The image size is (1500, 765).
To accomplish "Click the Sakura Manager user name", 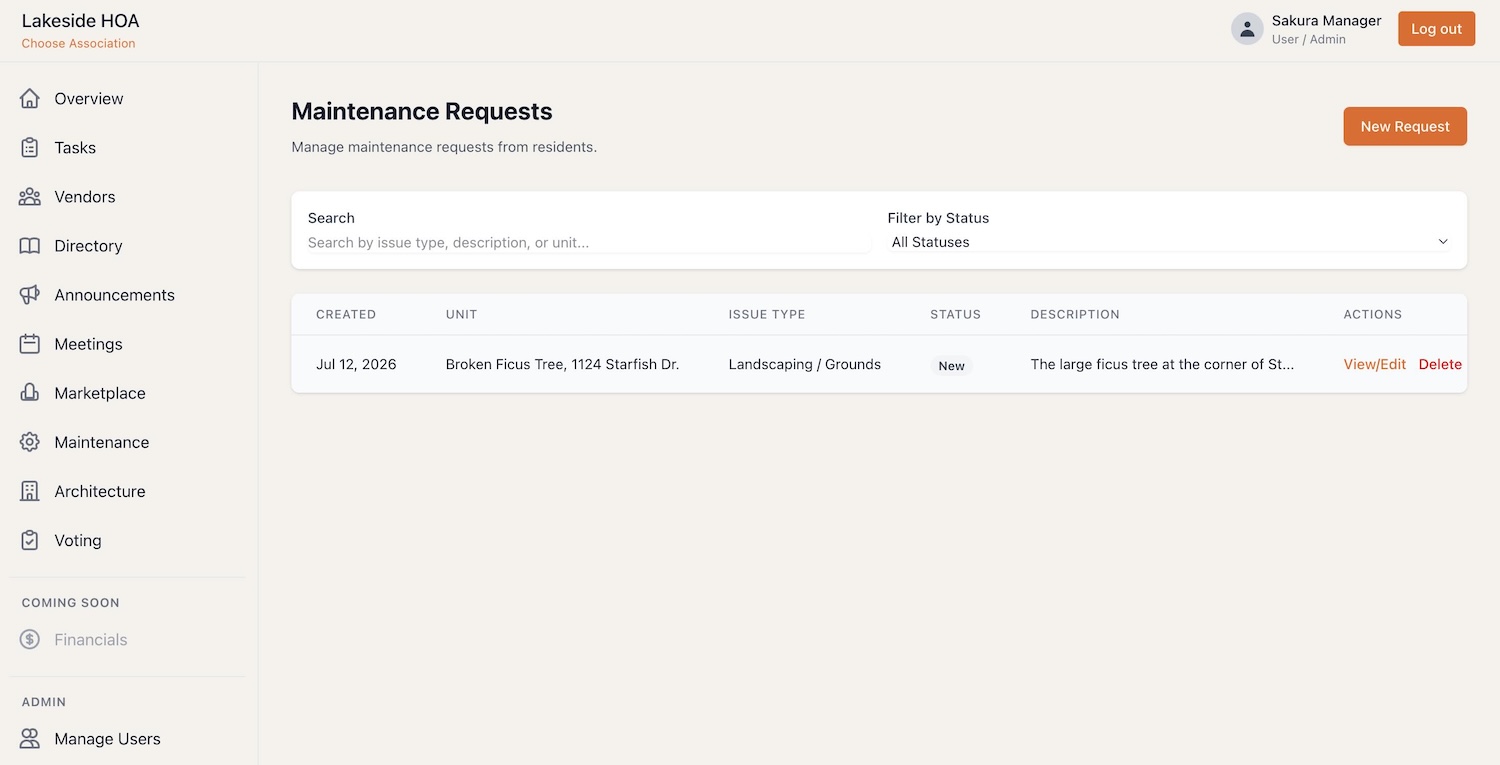I will (1326, 20).
